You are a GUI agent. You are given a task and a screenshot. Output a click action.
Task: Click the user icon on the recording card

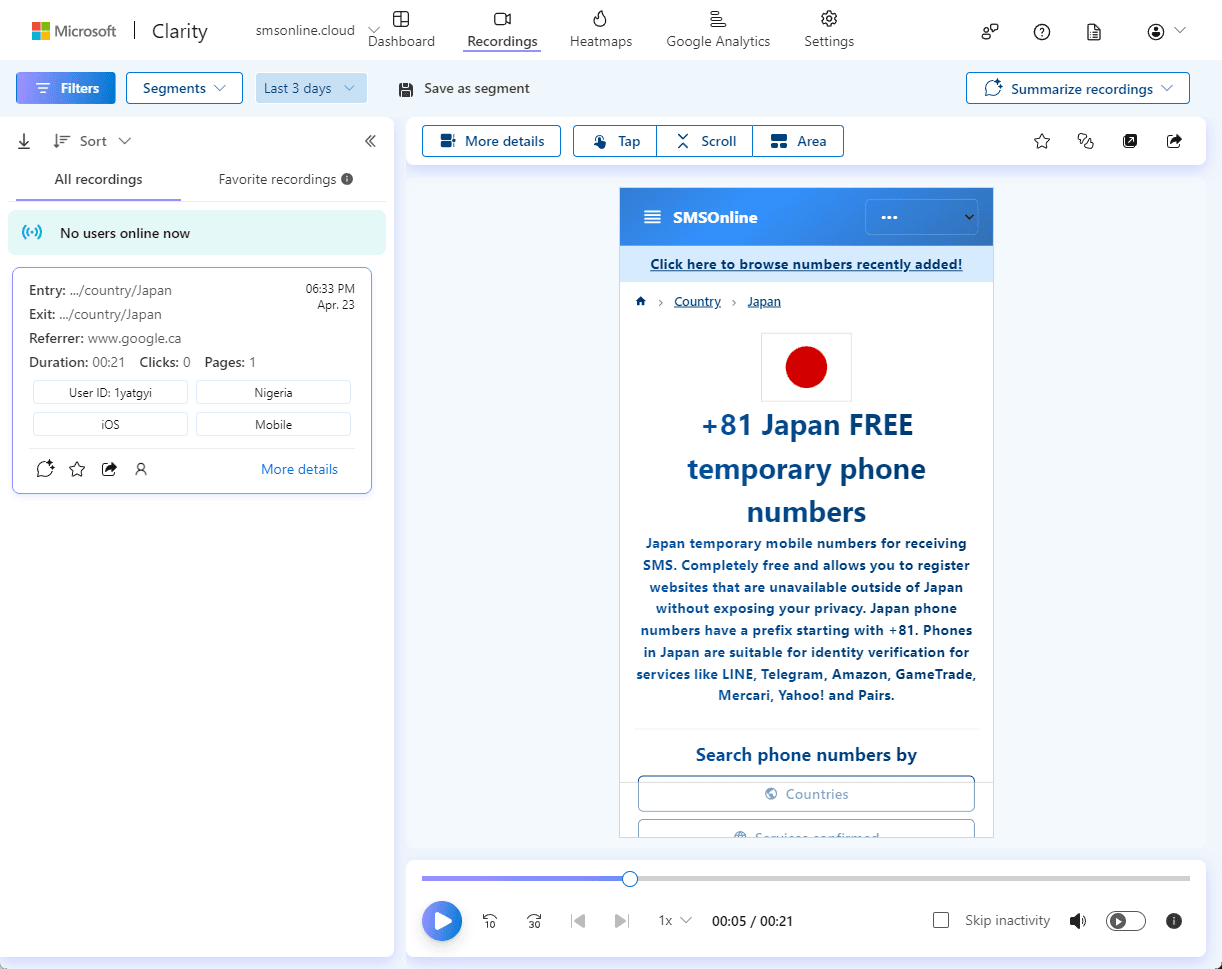[x=141, y=469]
